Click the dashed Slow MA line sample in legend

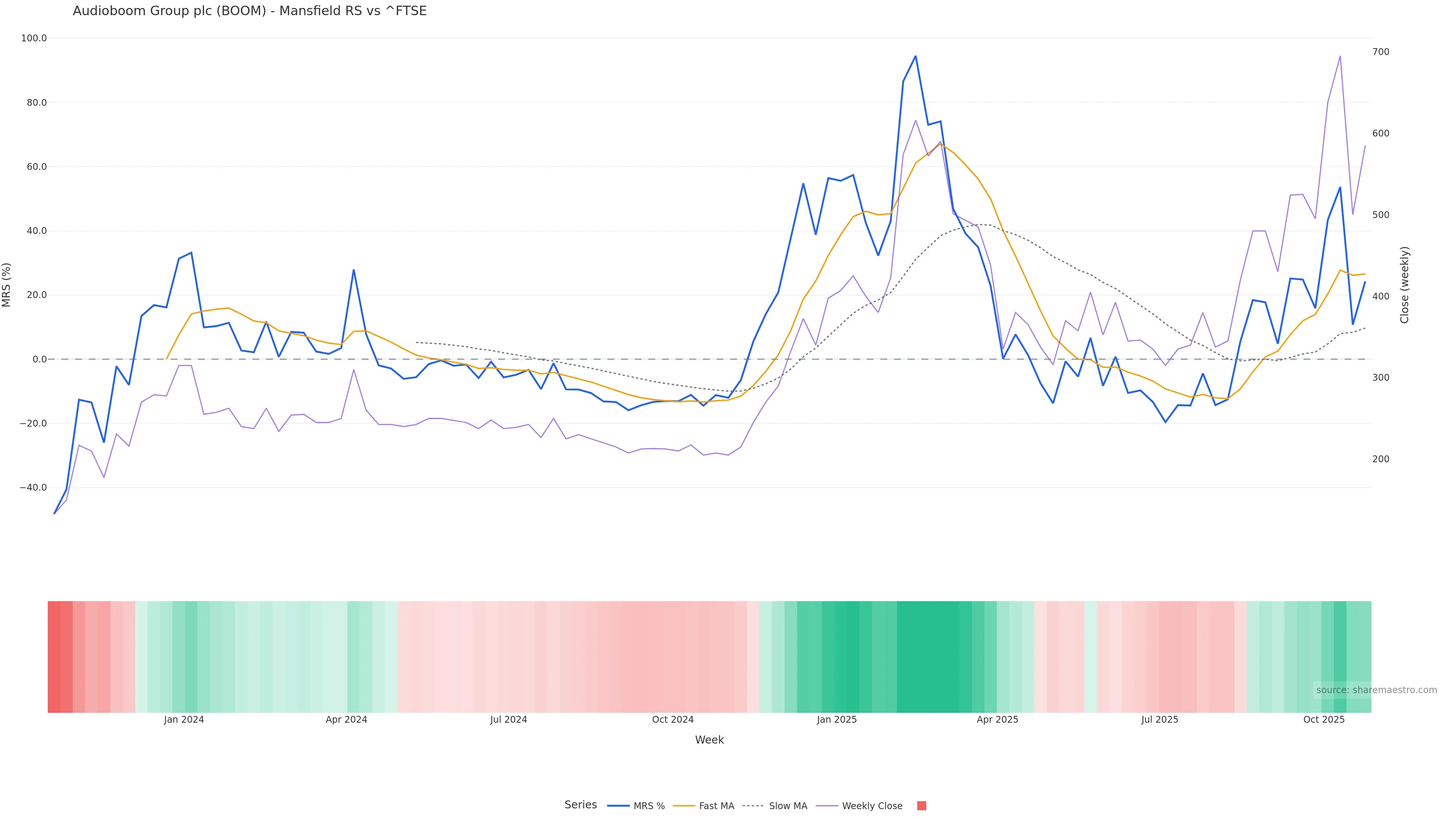pos(753,806)
